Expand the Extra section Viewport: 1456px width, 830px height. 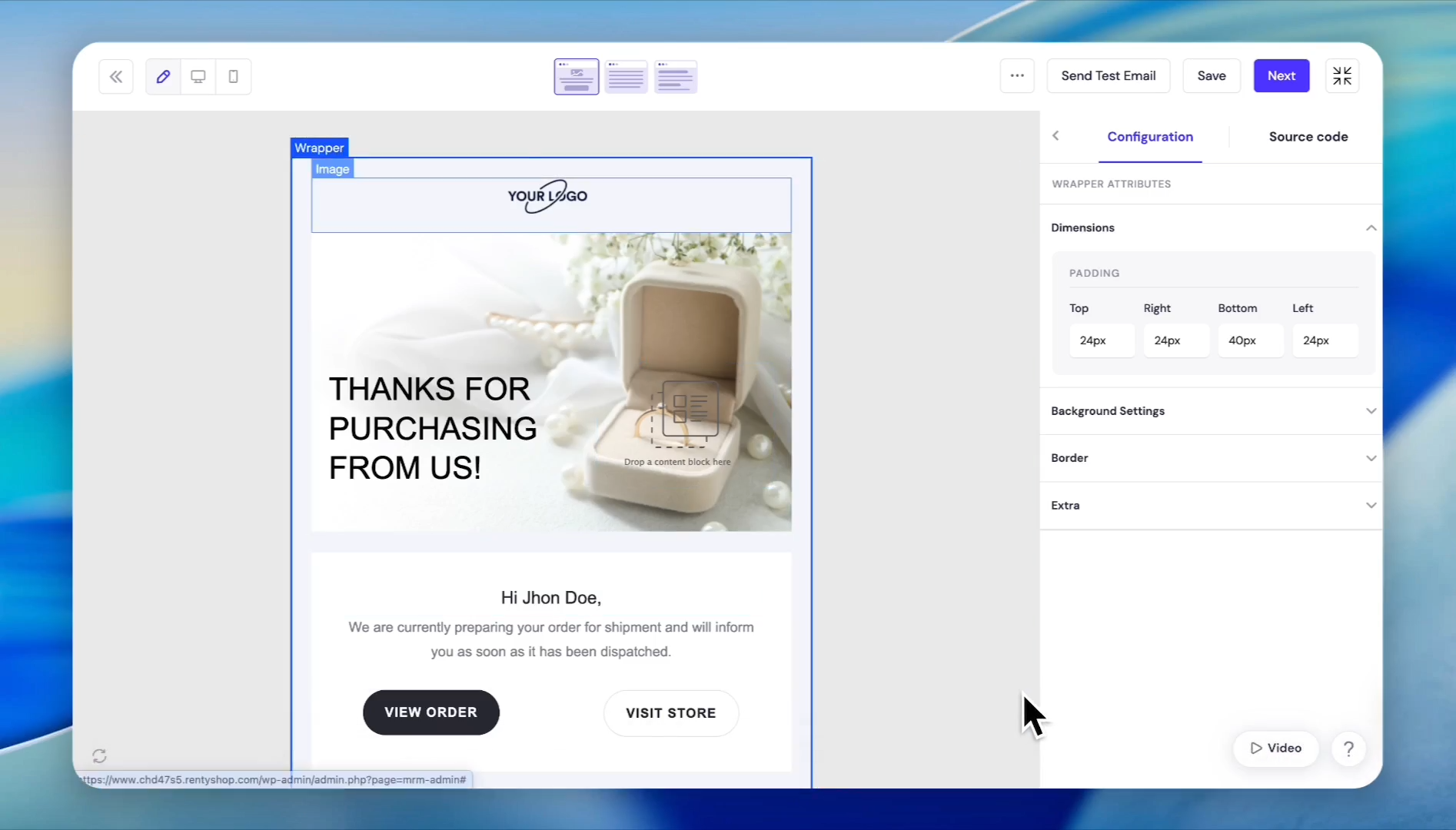point(1213,506)
